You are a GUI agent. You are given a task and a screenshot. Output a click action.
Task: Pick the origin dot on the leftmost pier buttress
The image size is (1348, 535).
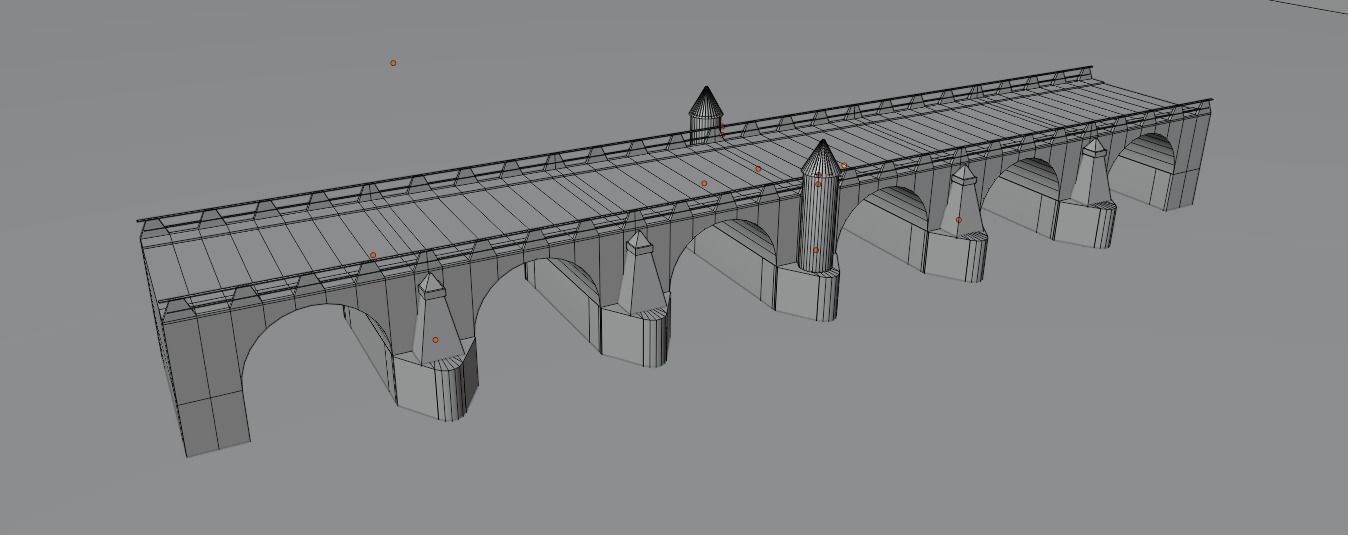(435, 340)
